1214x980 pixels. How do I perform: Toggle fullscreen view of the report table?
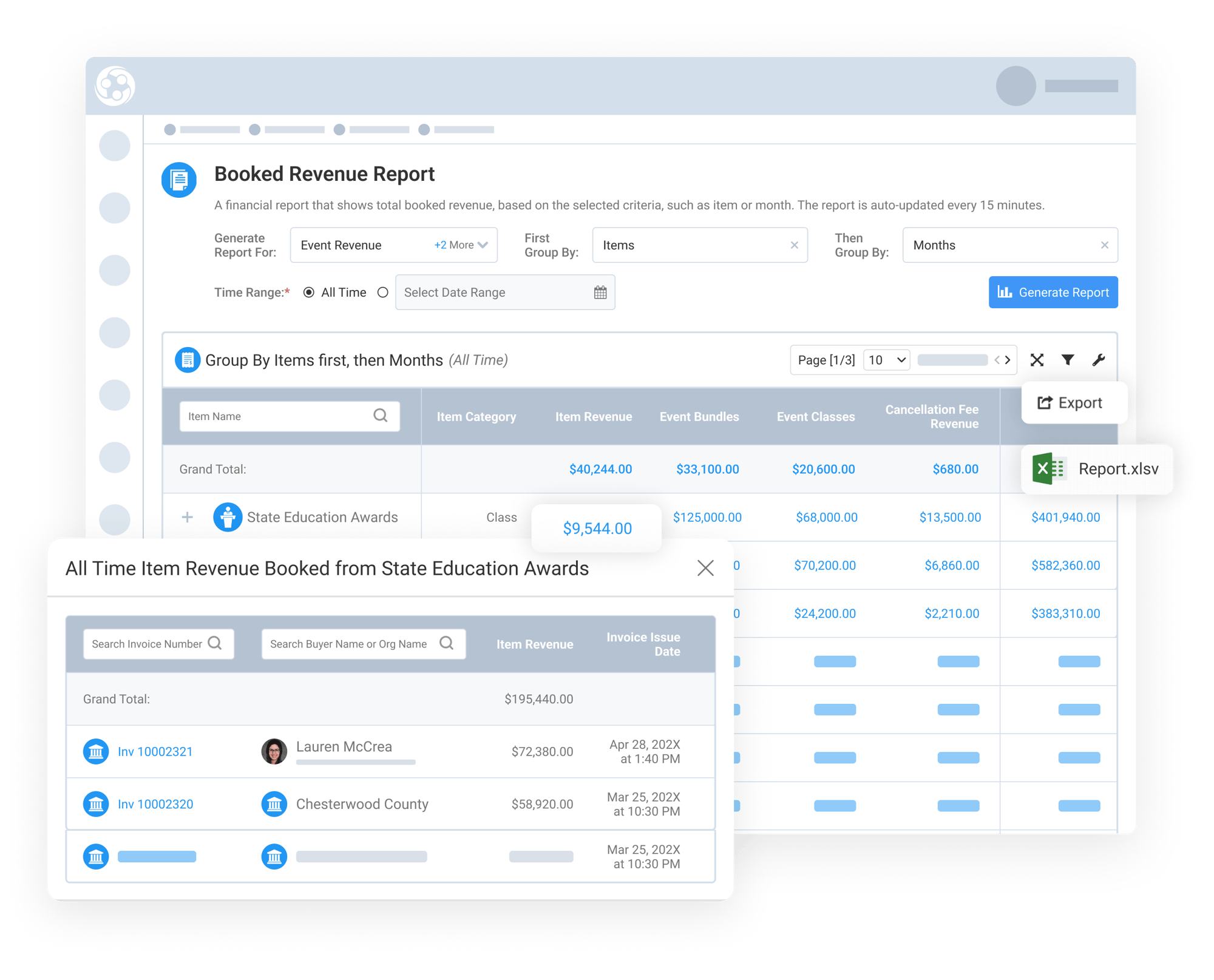point(1037,360)
